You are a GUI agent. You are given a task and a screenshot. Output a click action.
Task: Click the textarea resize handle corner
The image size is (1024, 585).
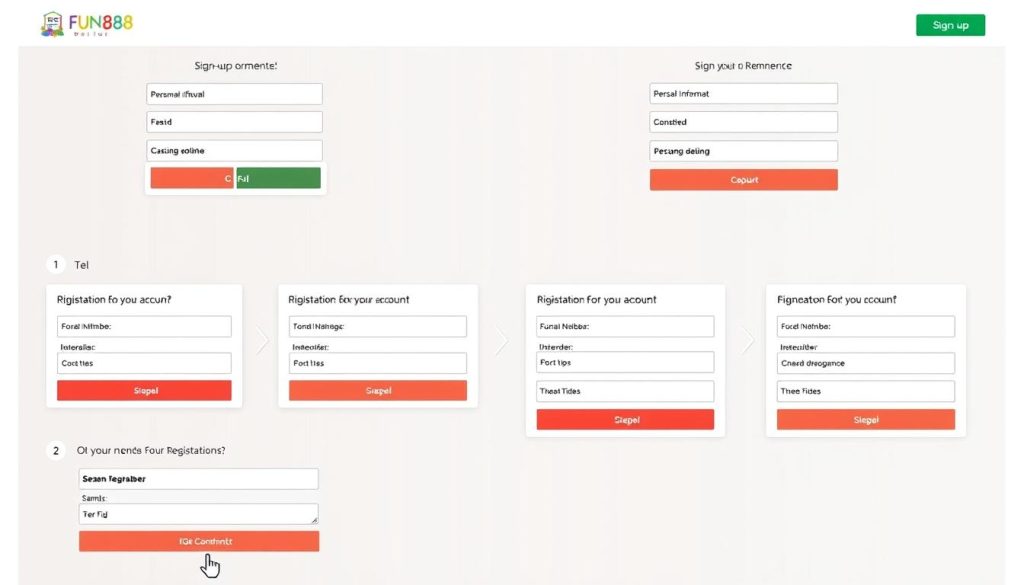click(x=314, y=520)
